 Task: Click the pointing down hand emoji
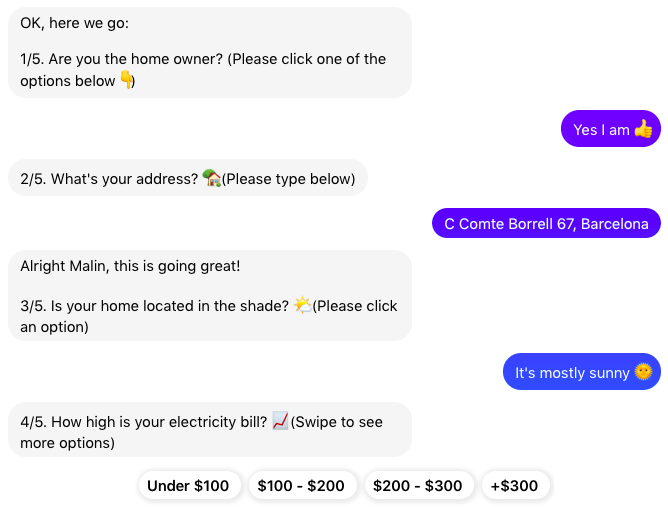point(126,79)
